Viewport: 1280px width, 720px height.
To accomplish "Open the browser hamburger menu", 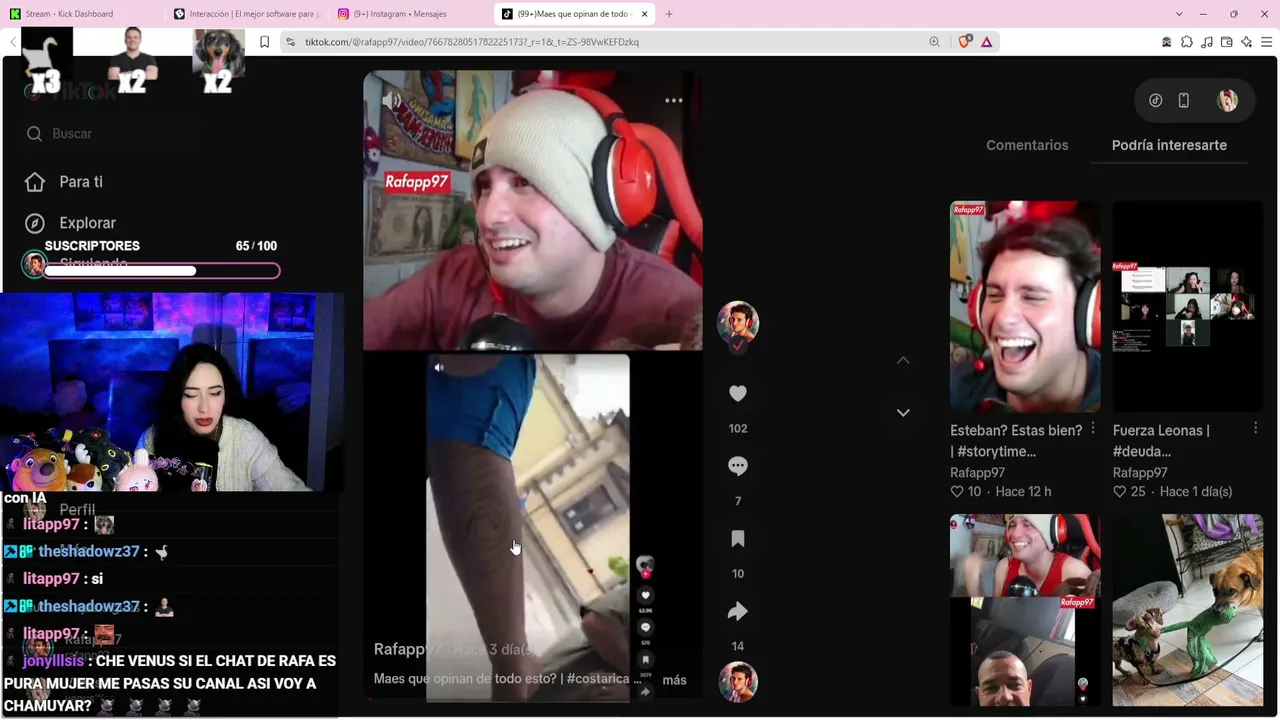I will (1267, 42).
